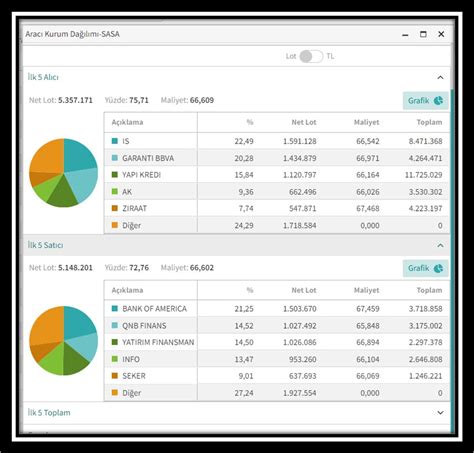Select the GARANTI BBVA row name
Image resolution: width=474 pixels, height=453 pixels.
[148, 158]
